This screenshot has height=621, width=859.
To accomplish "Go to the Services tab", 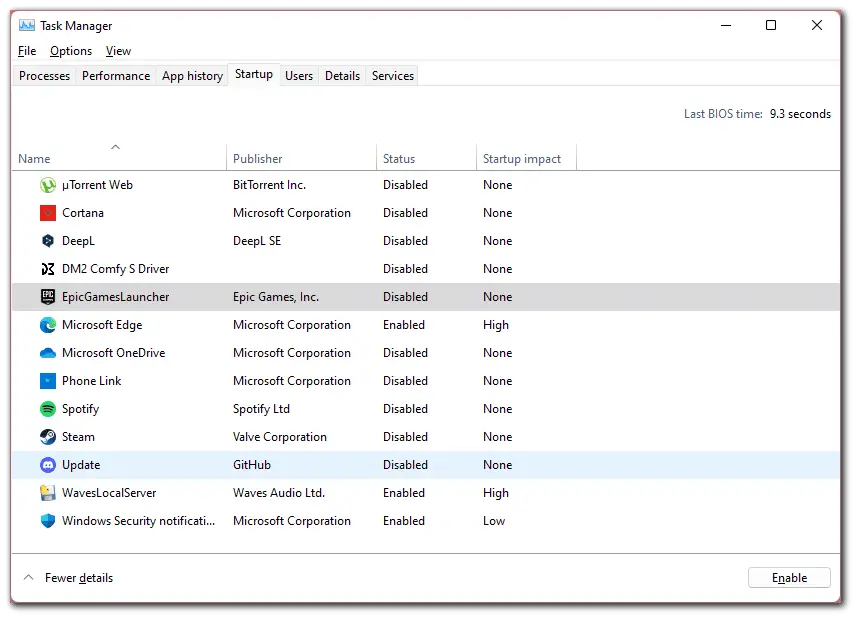I will 393,76.
